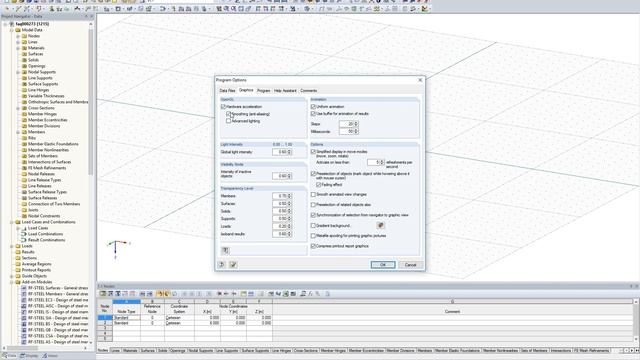This screenshot has height=360, width=640.
Task: Click the Load Cases folder icon
Action: [24, 228]
